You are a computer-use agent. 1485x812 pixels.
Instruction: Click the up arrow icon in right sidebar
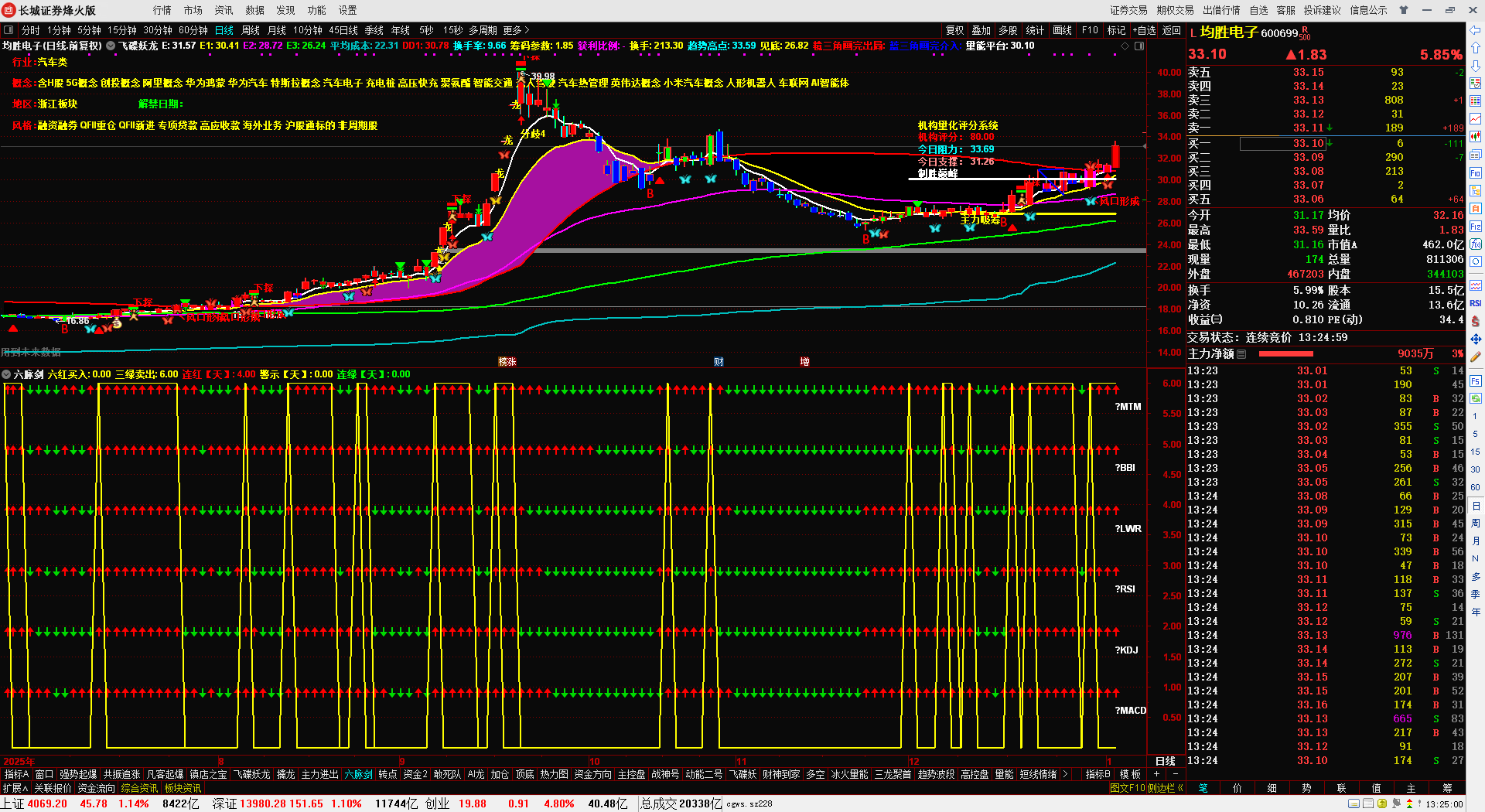click(x=1476, y=48)
